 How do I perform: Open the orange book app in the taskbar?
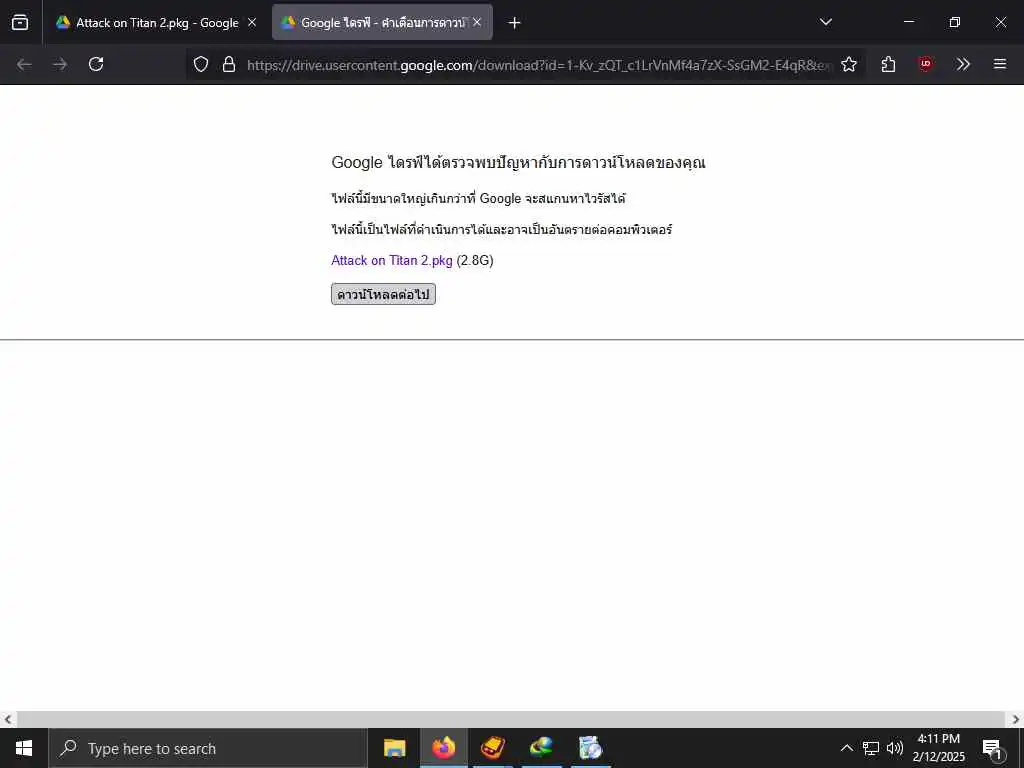493,748
